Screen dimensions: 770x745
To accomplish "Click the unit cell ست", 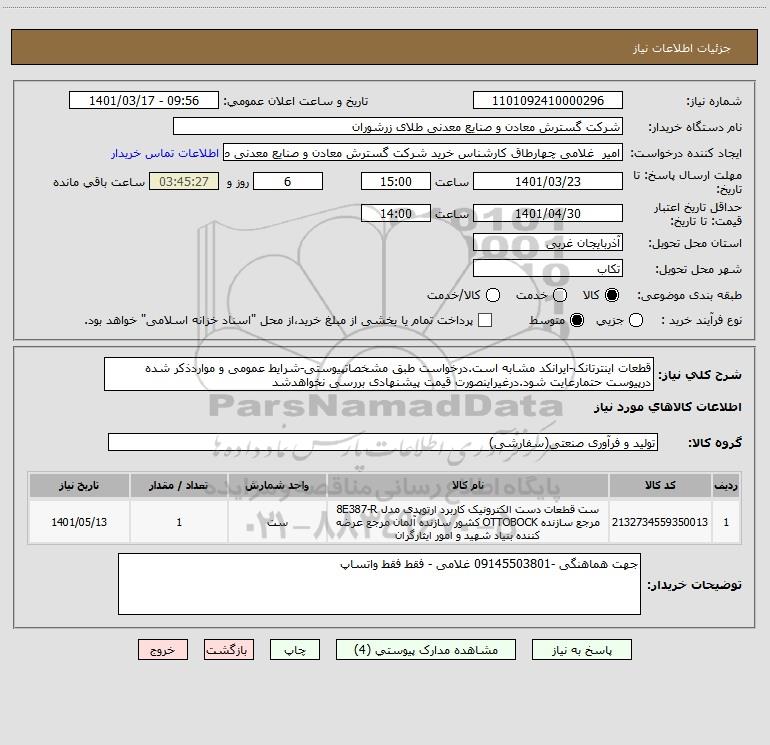I will (x=277, y=522).
